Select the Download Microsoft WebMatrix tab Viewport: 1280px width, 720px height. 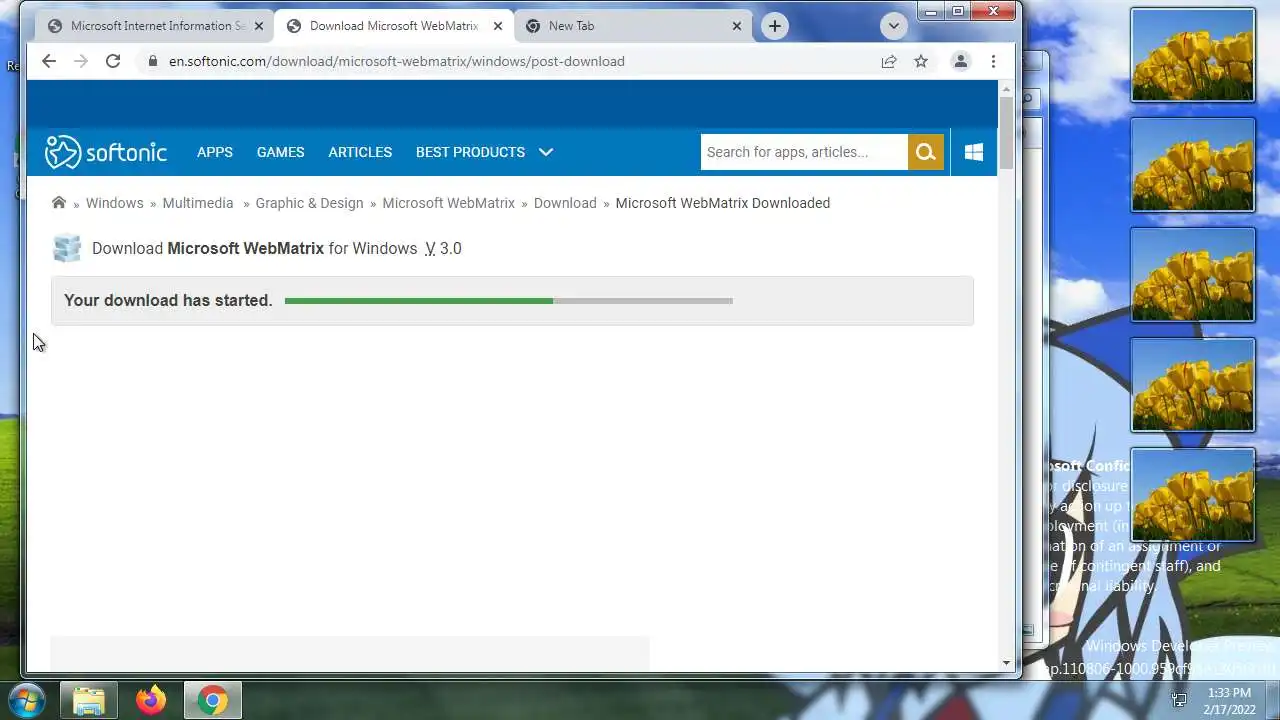(392, 26)
